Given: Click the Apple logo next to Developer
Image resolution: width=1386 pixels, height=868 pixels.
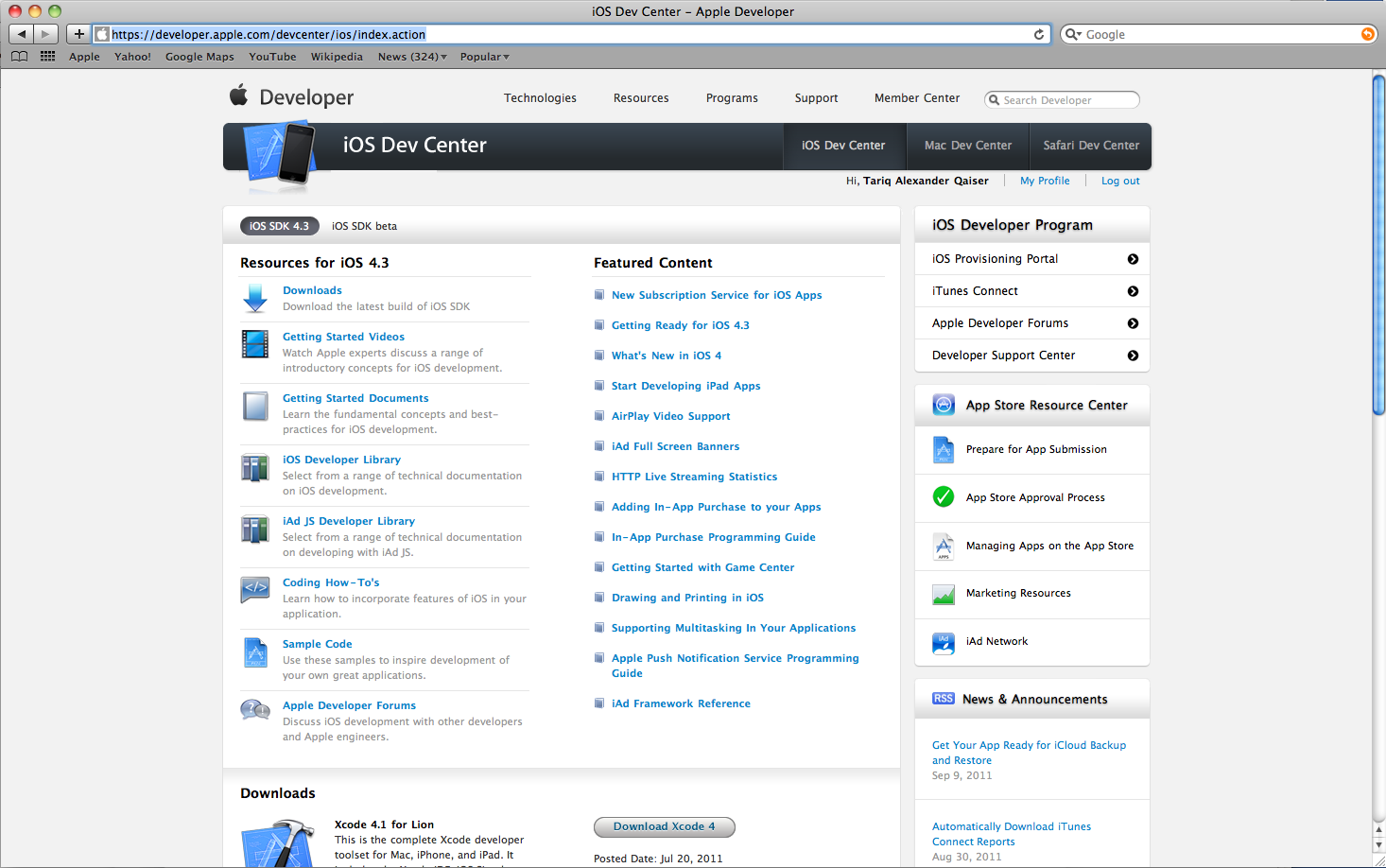Looking at the screenshot, I should 238,95.
